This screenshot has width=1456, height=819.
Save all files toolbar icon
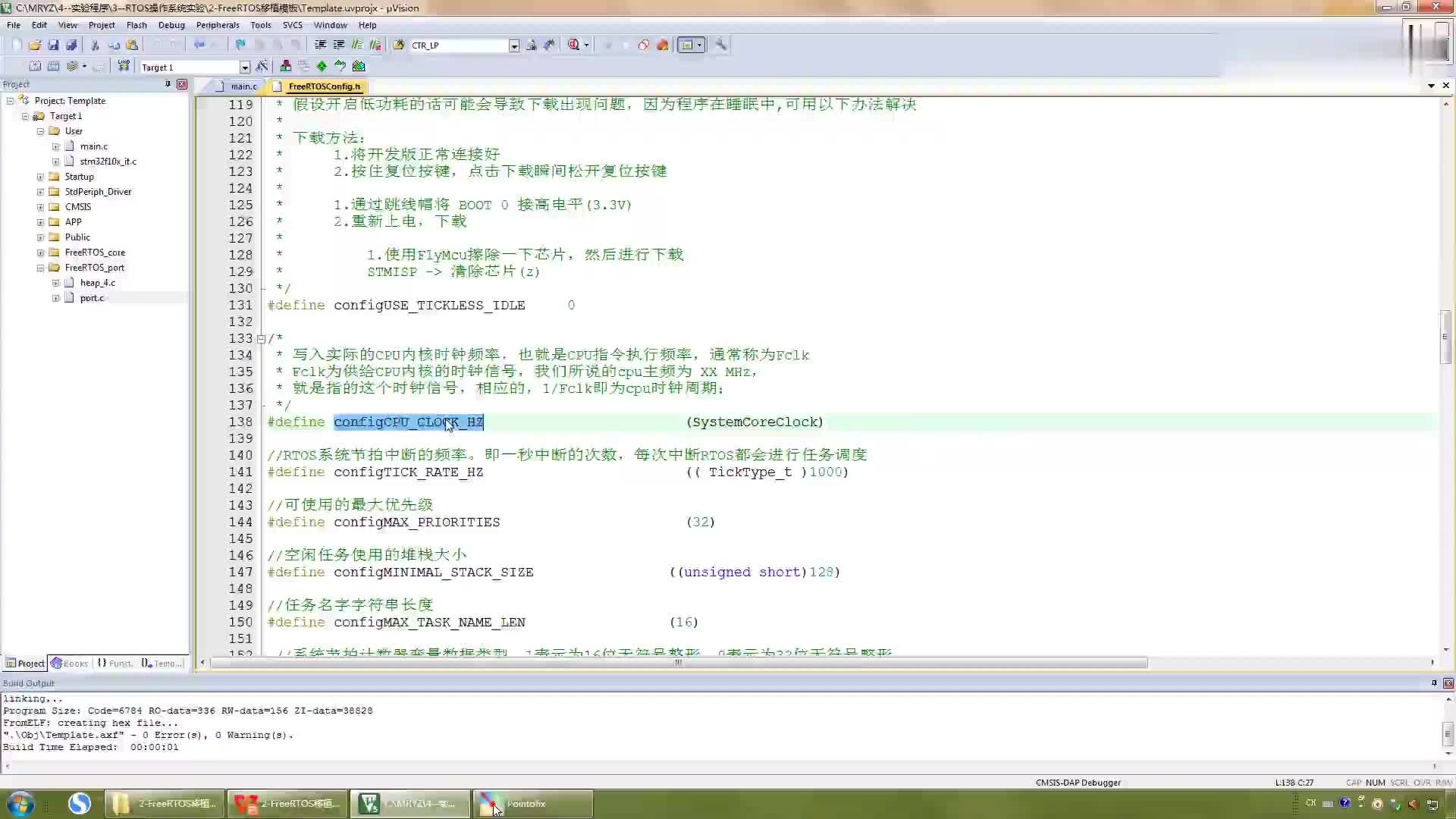tap(71, 45)
